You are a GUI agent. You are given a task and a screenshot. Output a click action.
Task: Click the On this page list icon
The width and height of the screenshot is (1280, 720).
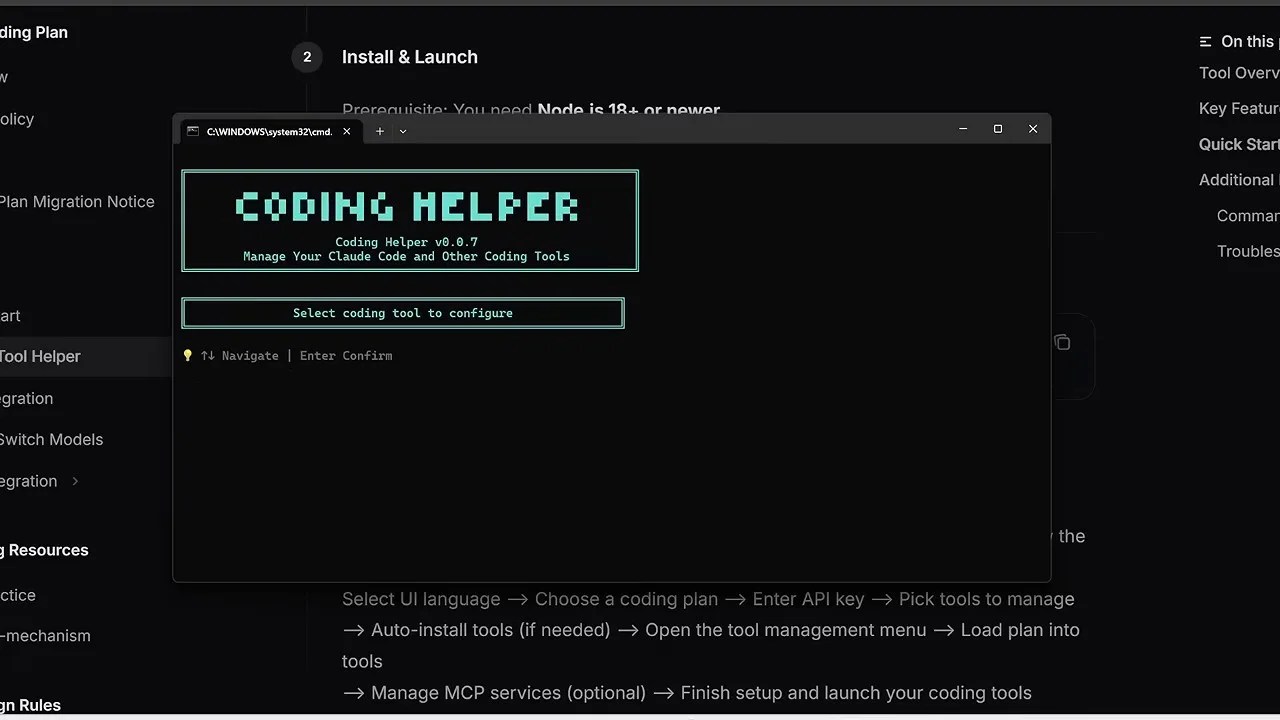1205,42
